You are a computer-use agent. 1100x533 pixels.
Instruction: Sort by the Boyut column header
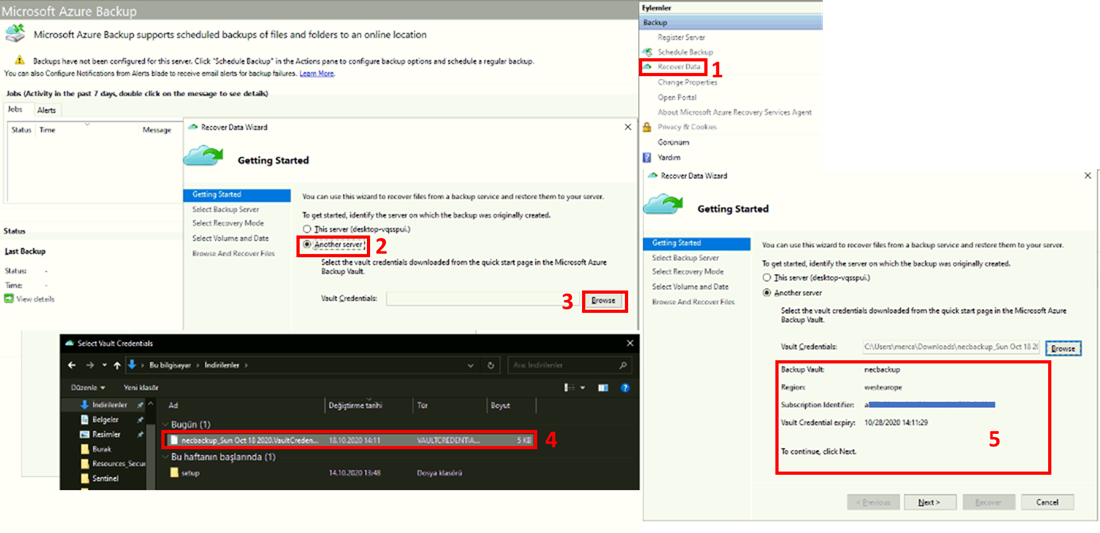pyautogui.click(x=500, y=406)
